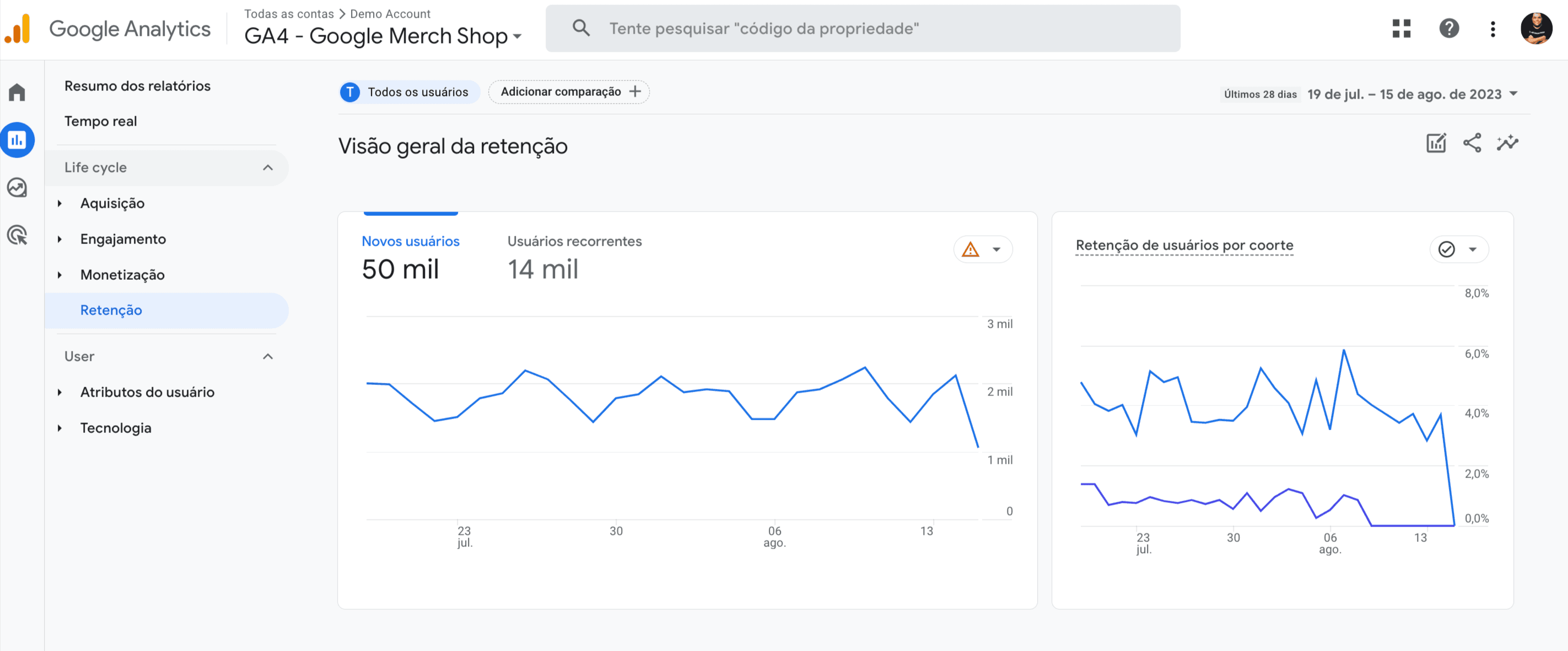Screen dimensions: 1568x651
Task: Open the Explore icon in left rail
Action: [17, 187]
